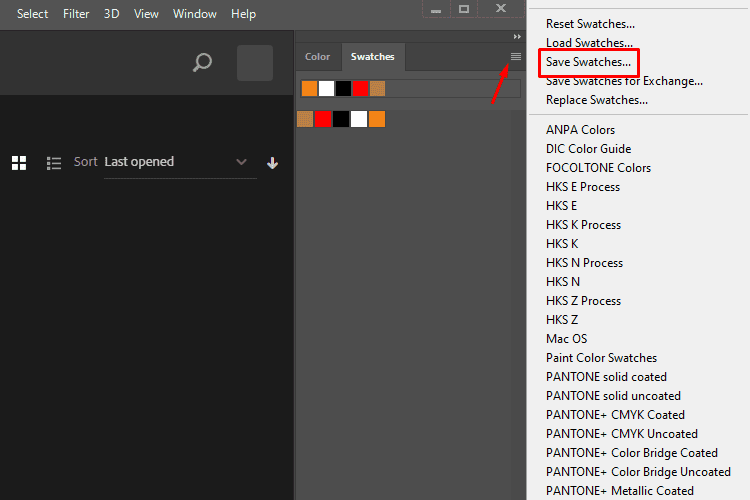
Task: Select Save Swatches for Exchange...
Action: [624, 81]
